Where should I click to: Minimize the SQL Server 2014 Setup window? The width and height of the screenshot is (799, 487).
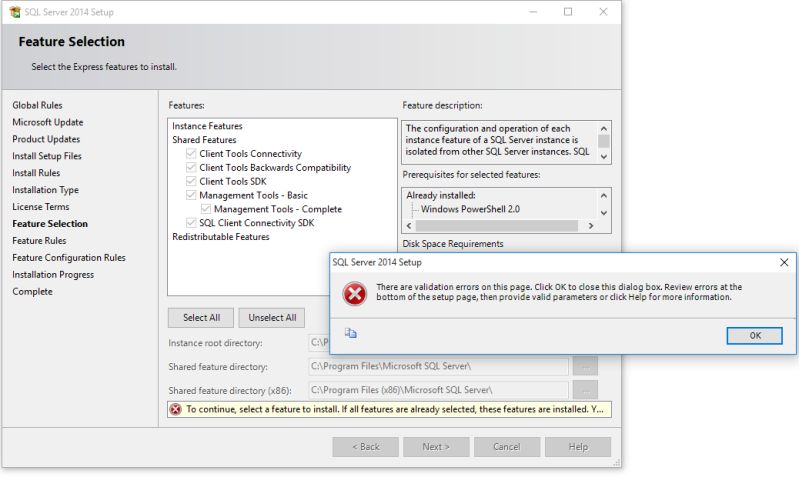(x=533, y=12)
